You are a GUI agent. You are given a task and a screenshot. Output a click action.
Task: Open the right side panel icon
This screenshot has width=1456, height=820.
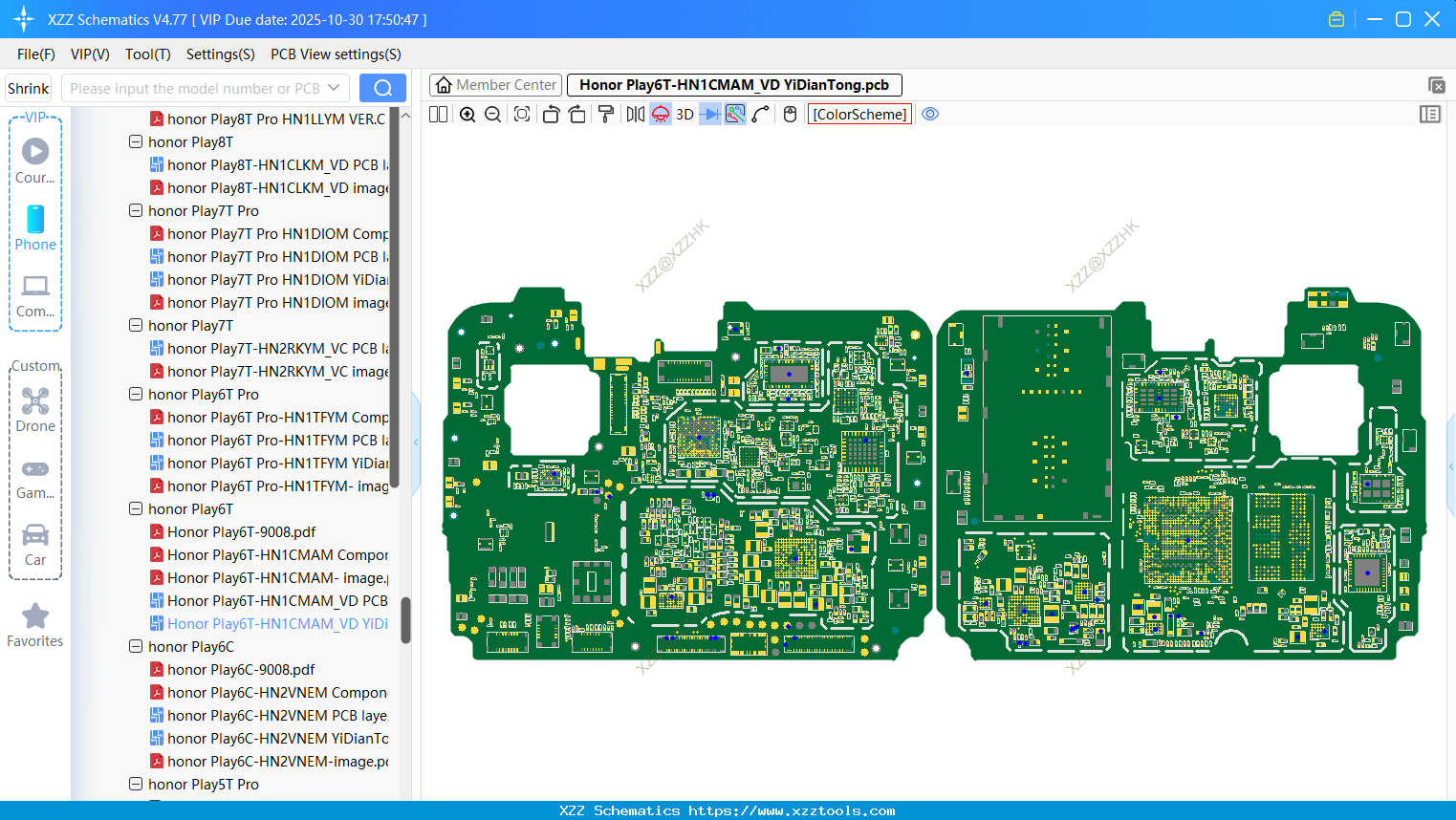click(x=1430, y=115)
